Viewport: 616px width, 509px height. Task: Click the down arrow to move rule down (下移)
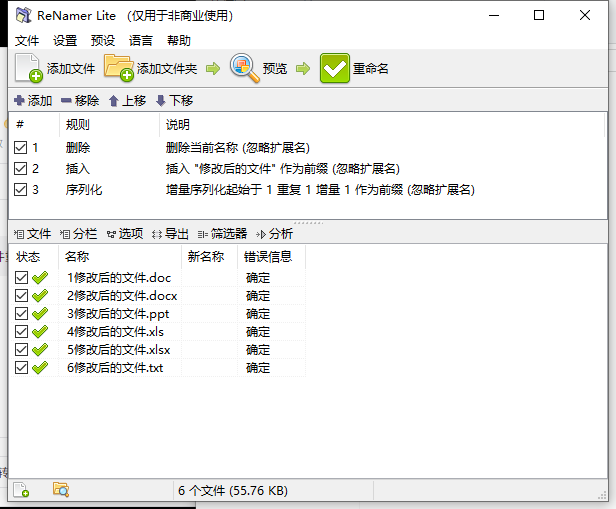point(160,101)
